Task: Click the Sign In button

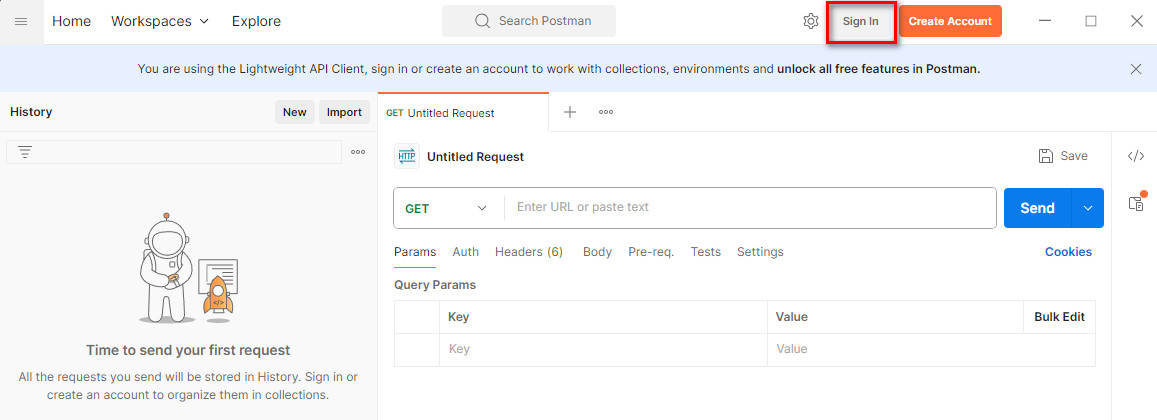Action: tap(860, 21)
